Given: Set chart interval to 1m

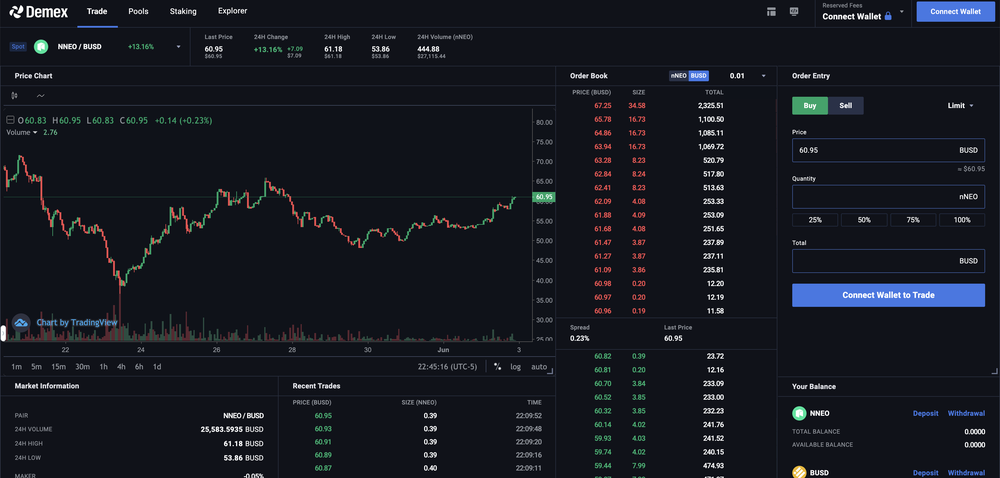Looking at the screenshot, I should tap(17, 367).
